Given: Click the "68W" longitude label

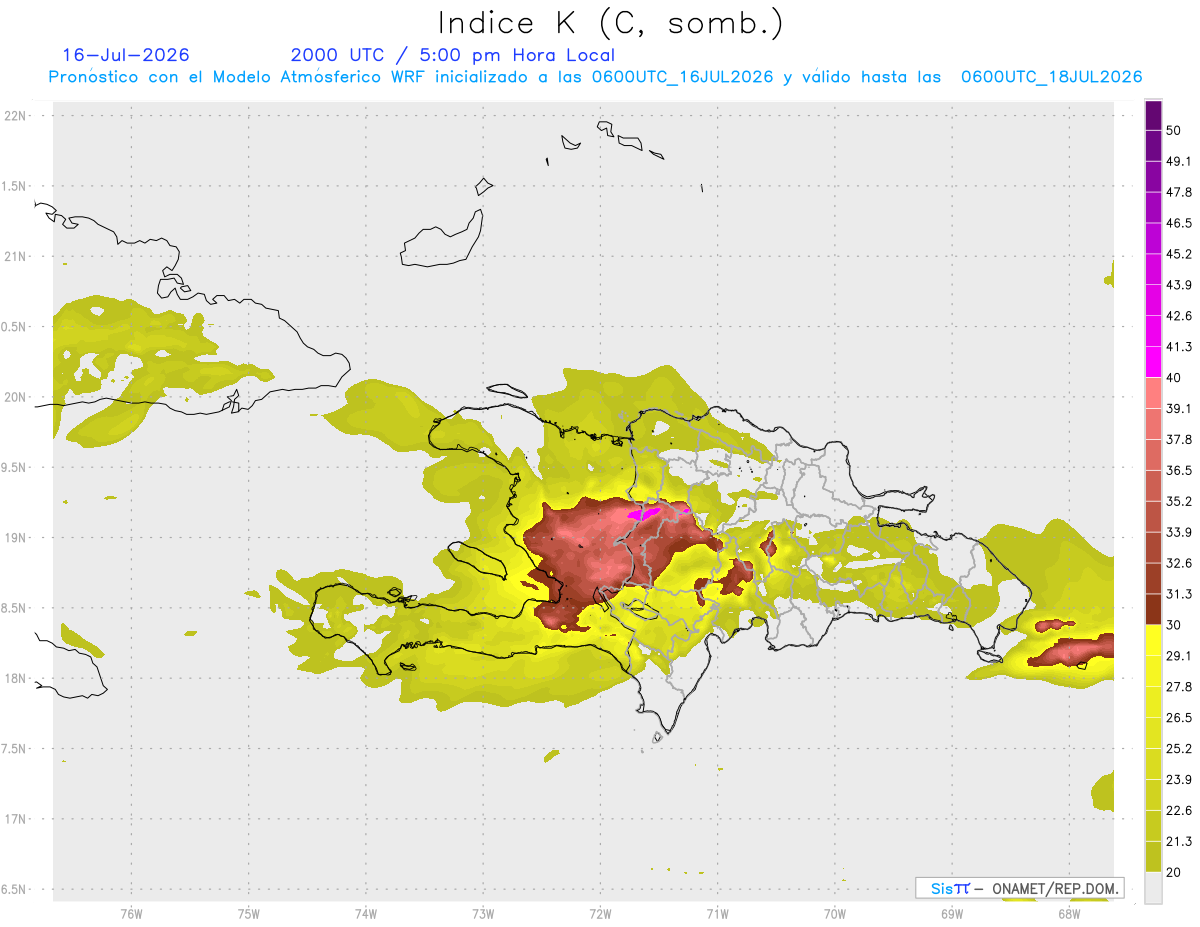Looking at the screenshot, I should pos(1068,914).
